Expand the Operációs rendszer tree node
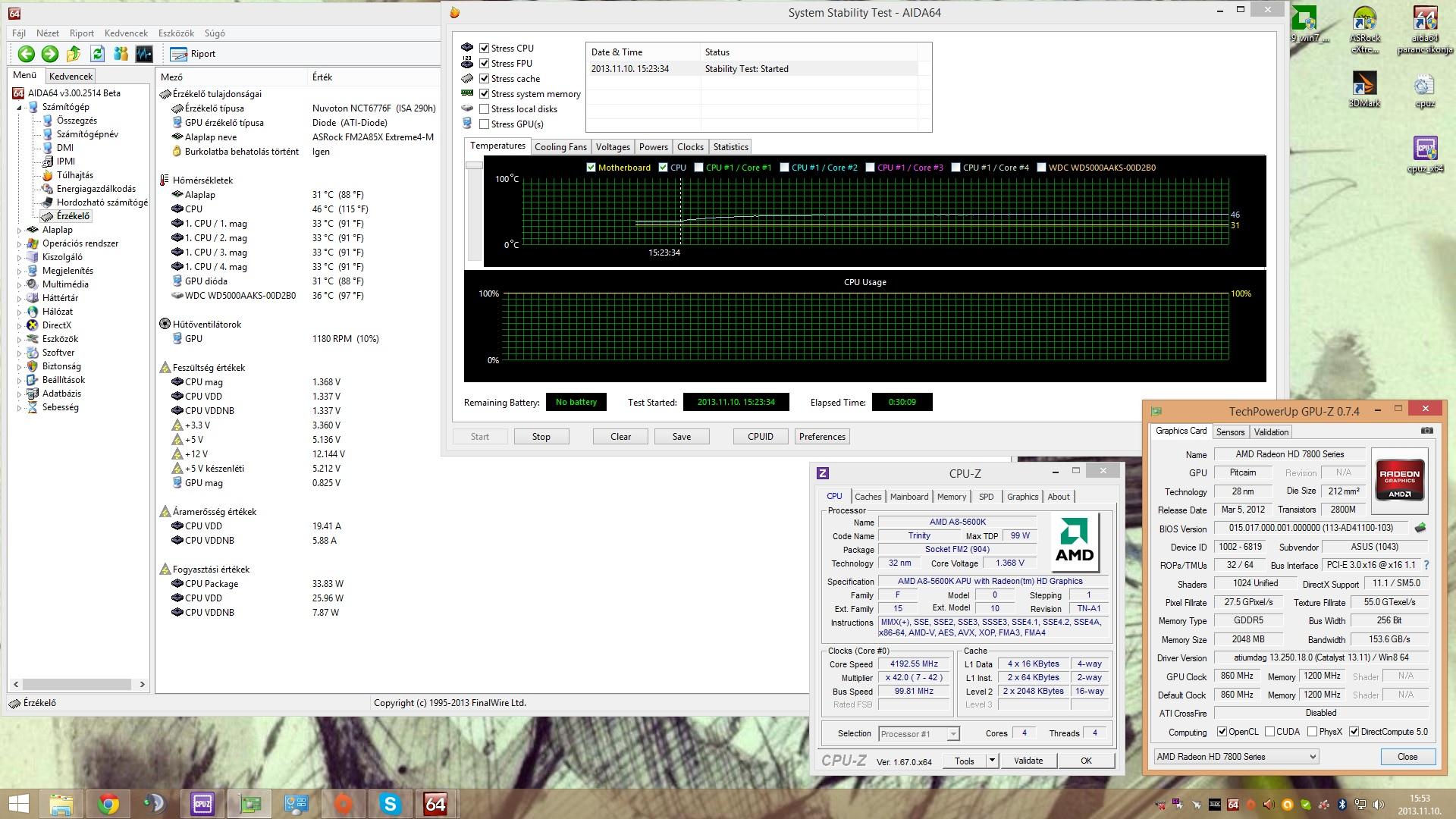 pos(20,243)
